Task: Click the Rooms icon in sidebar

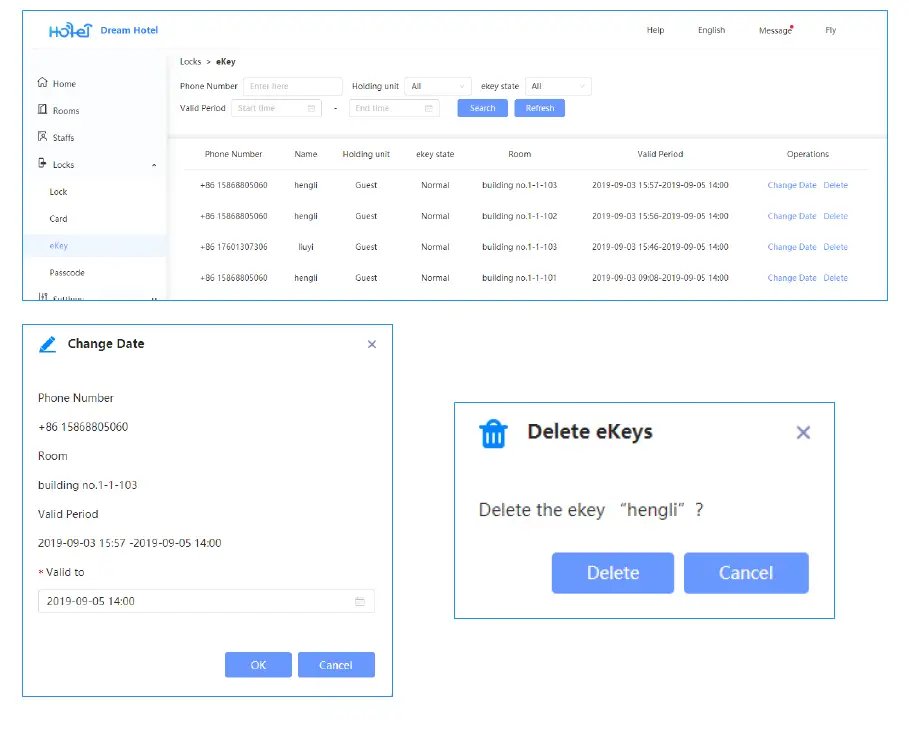Action: (42, 110)
